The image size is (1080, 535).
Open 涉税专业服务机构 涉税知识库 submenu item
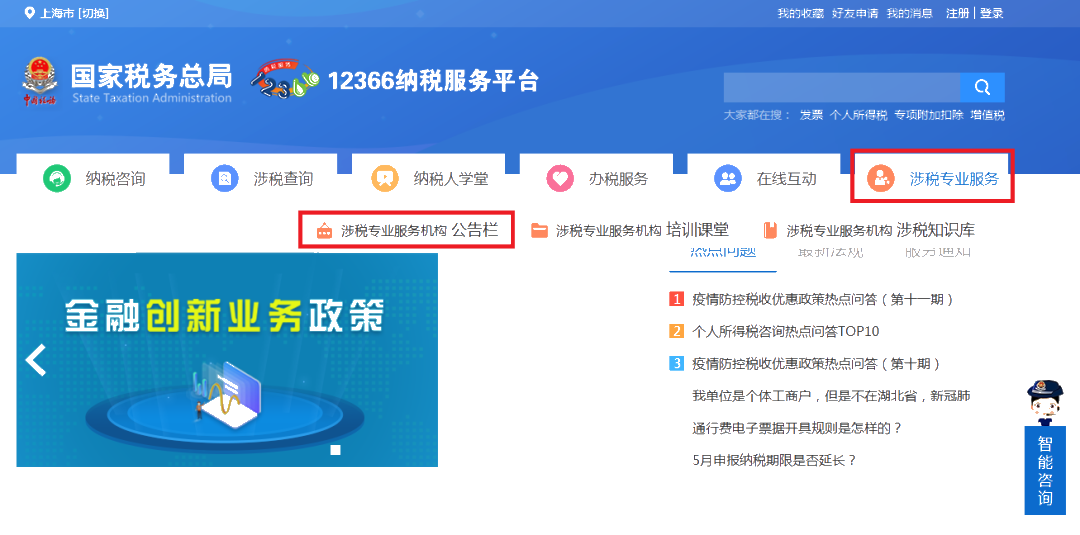(x=869, y=230)
